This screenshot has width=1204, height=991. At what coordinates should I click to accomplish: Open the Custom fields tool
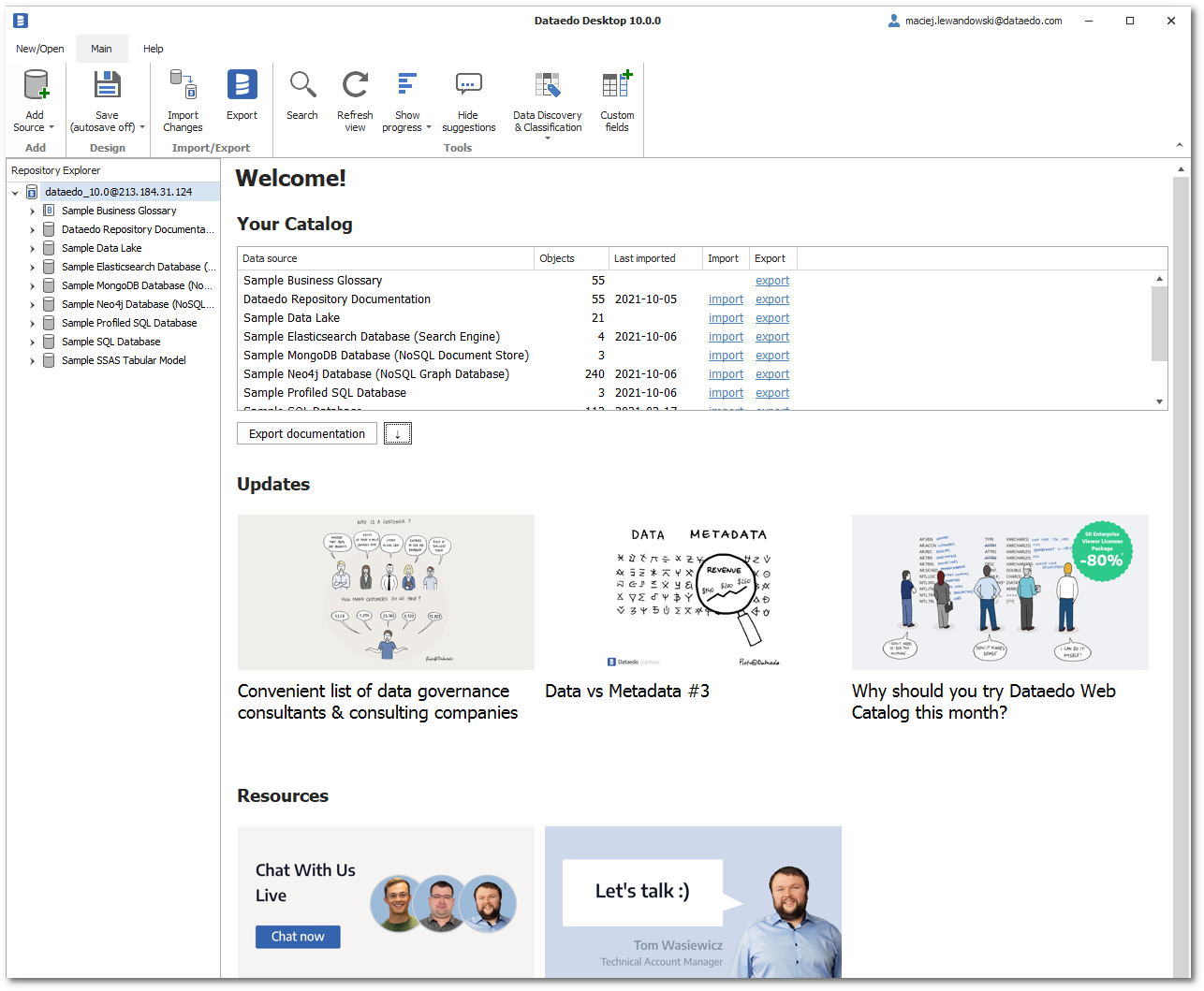point(617,86)
